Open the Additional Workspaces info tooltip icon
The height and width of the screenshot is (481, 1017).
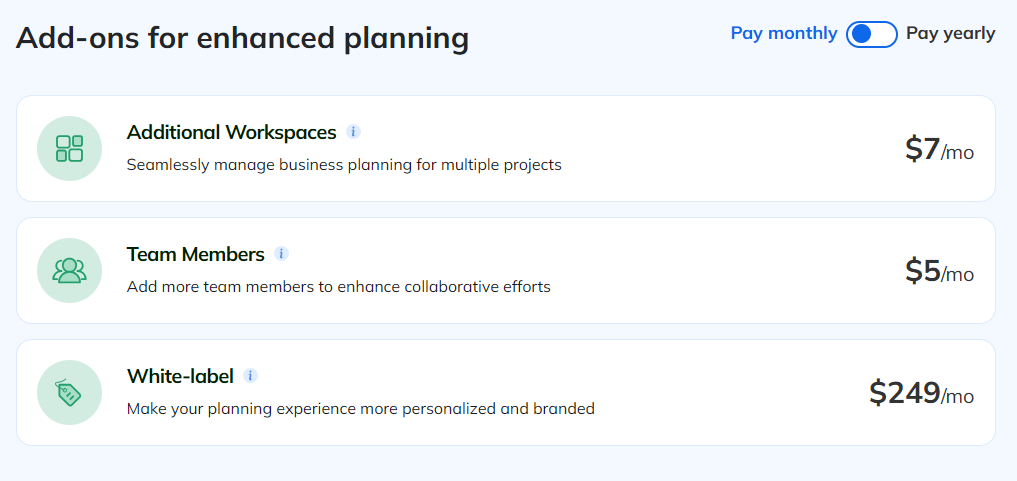[x=353, y=132]
